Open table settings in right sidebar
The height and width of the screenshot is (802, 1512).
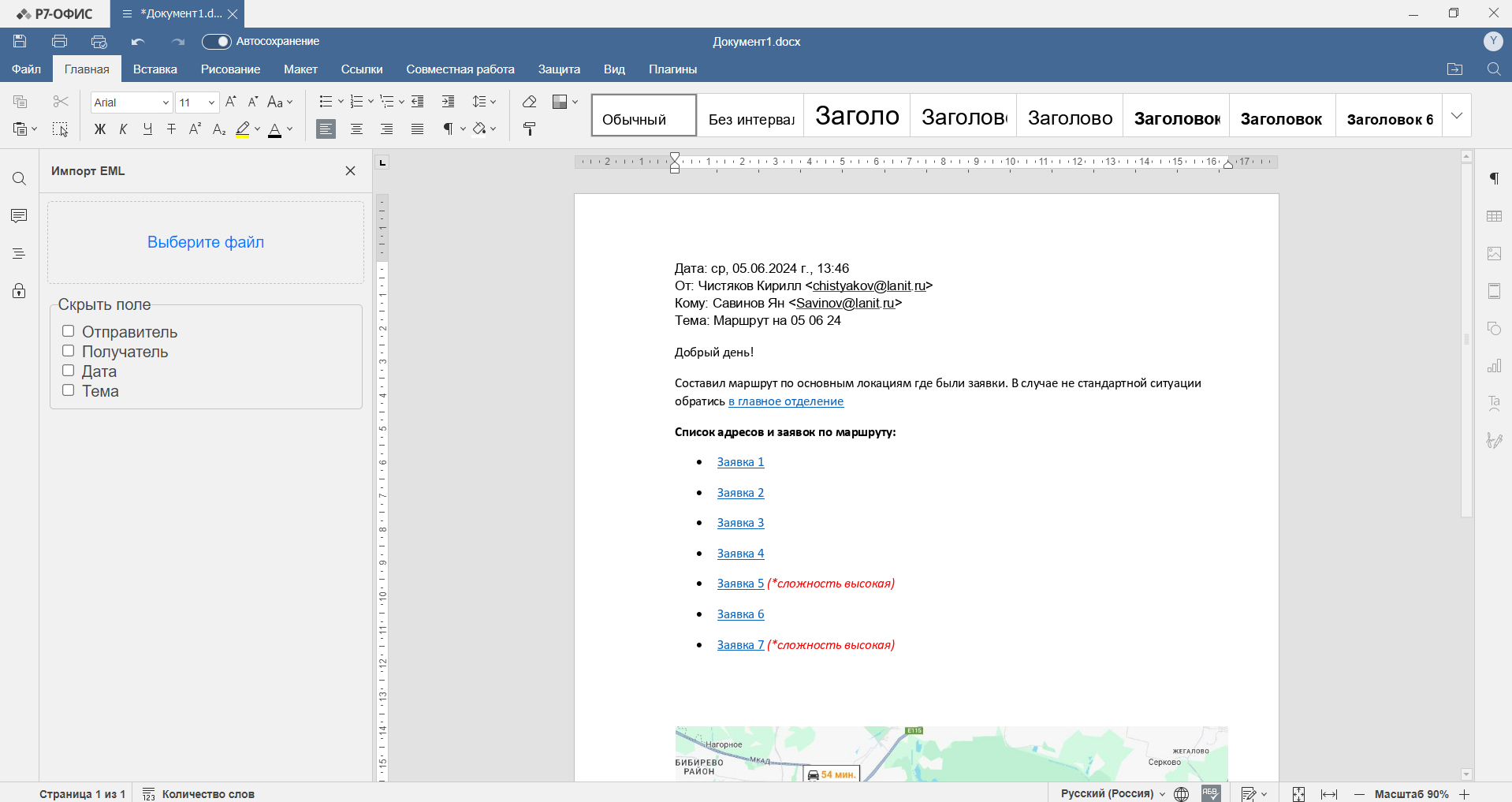(1494, 216)
